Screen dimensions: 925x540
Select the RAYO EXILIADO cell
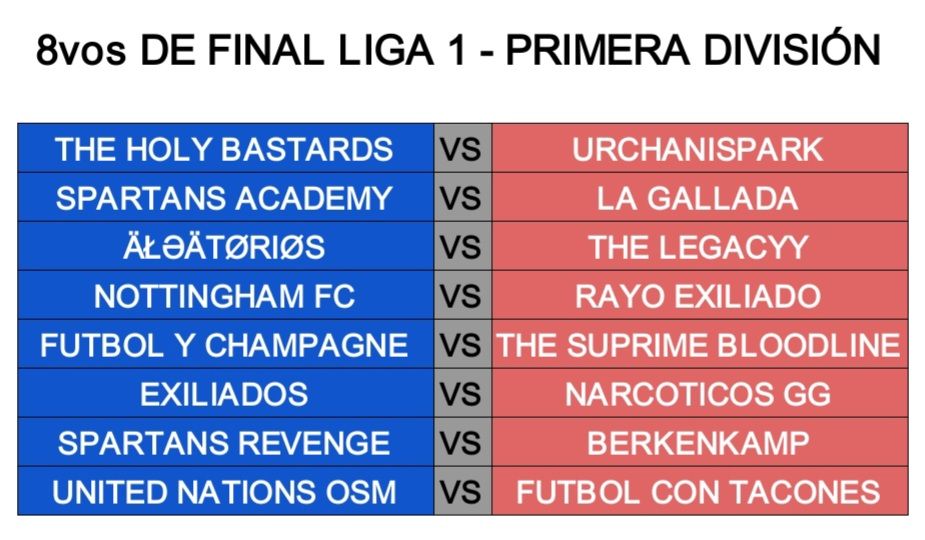point(700,295)
